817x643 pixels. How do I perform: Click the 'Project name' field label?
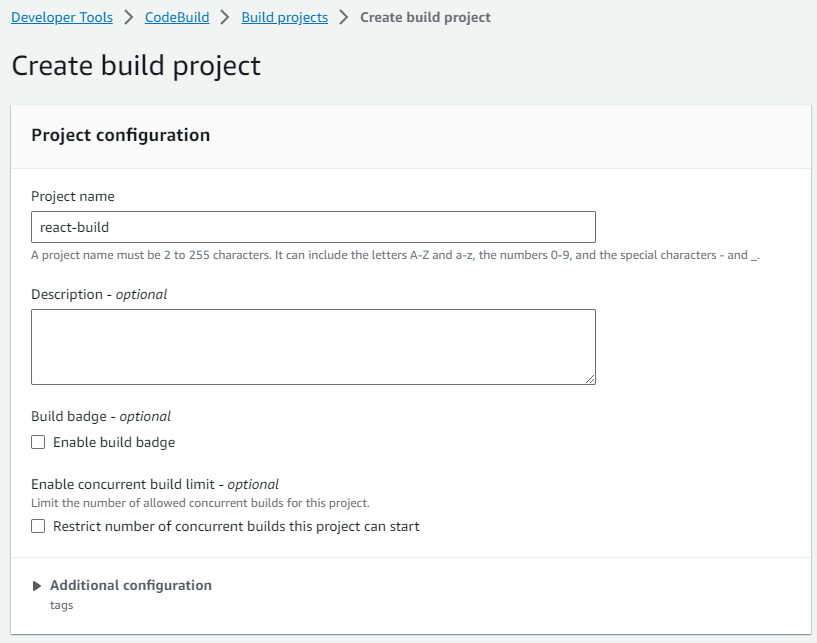pyautogui.click(x=73, y=196)
